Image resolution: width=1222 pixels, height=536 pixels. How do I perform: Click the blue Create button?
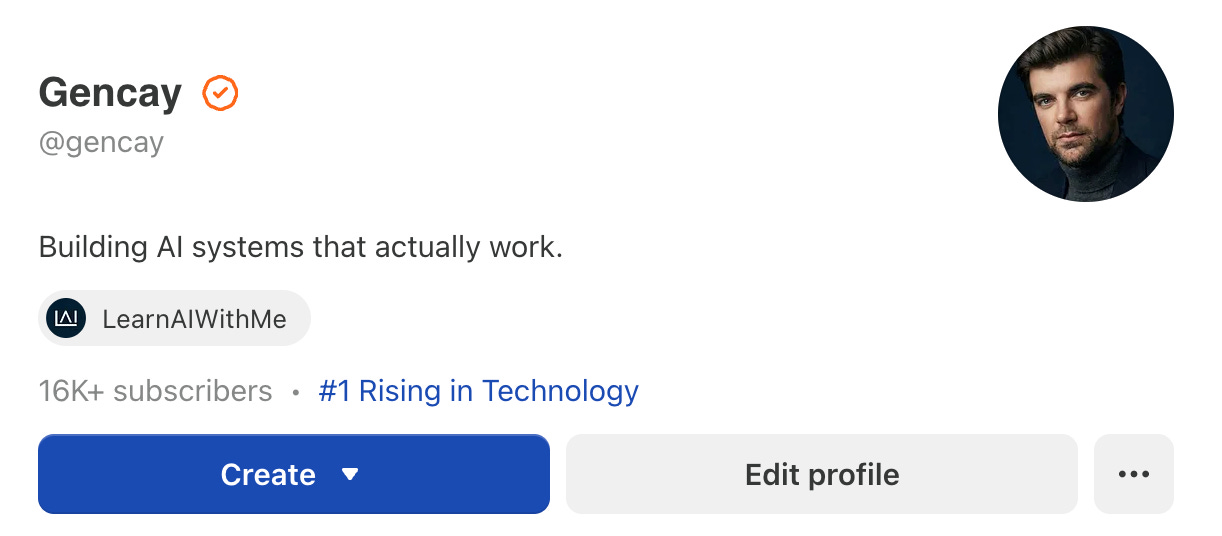[x=294, y=474]
